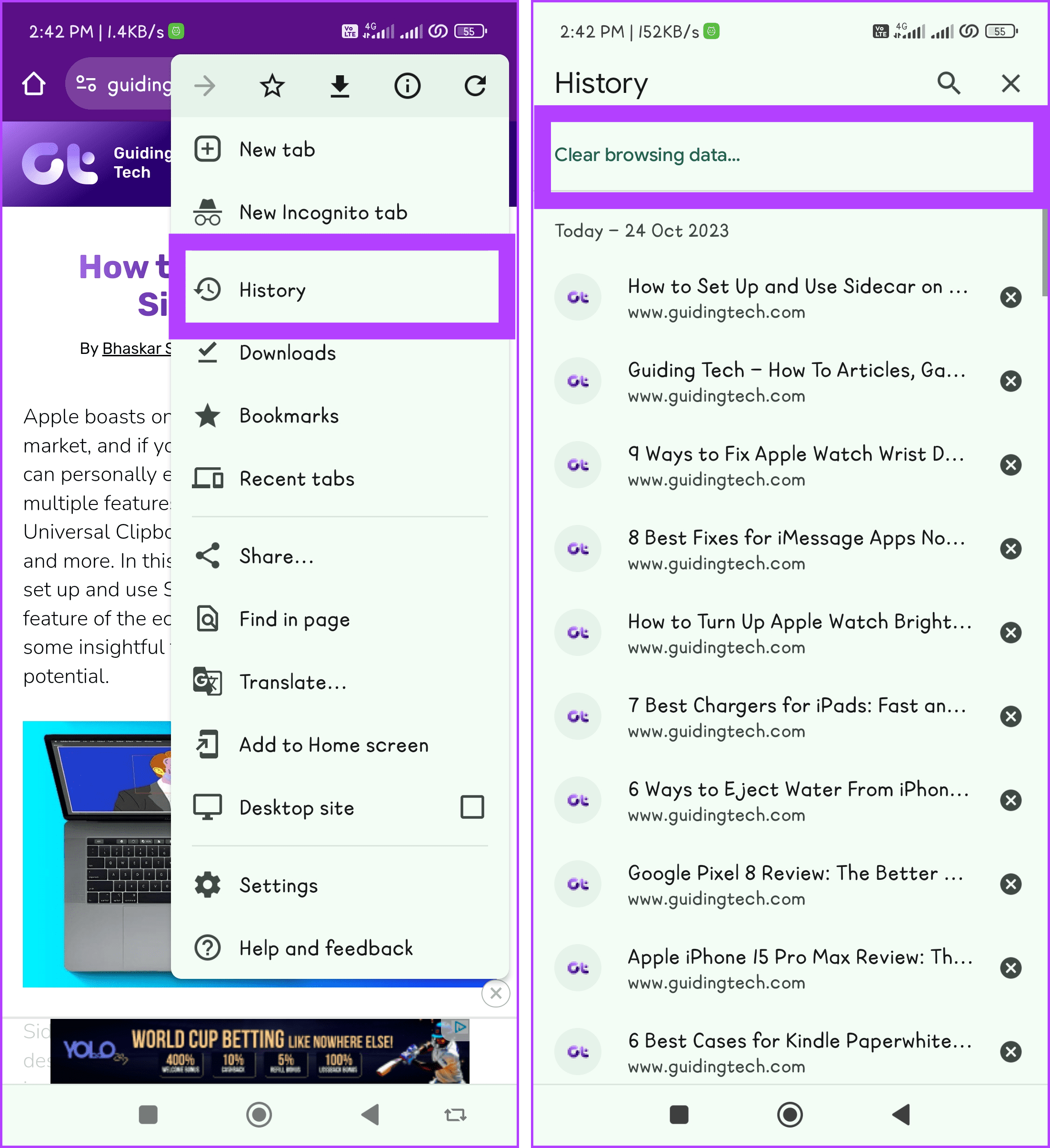Open New tab from menu
Image resolution: width=1050 pixels, height=1148 pixels.
pos(340,149)
